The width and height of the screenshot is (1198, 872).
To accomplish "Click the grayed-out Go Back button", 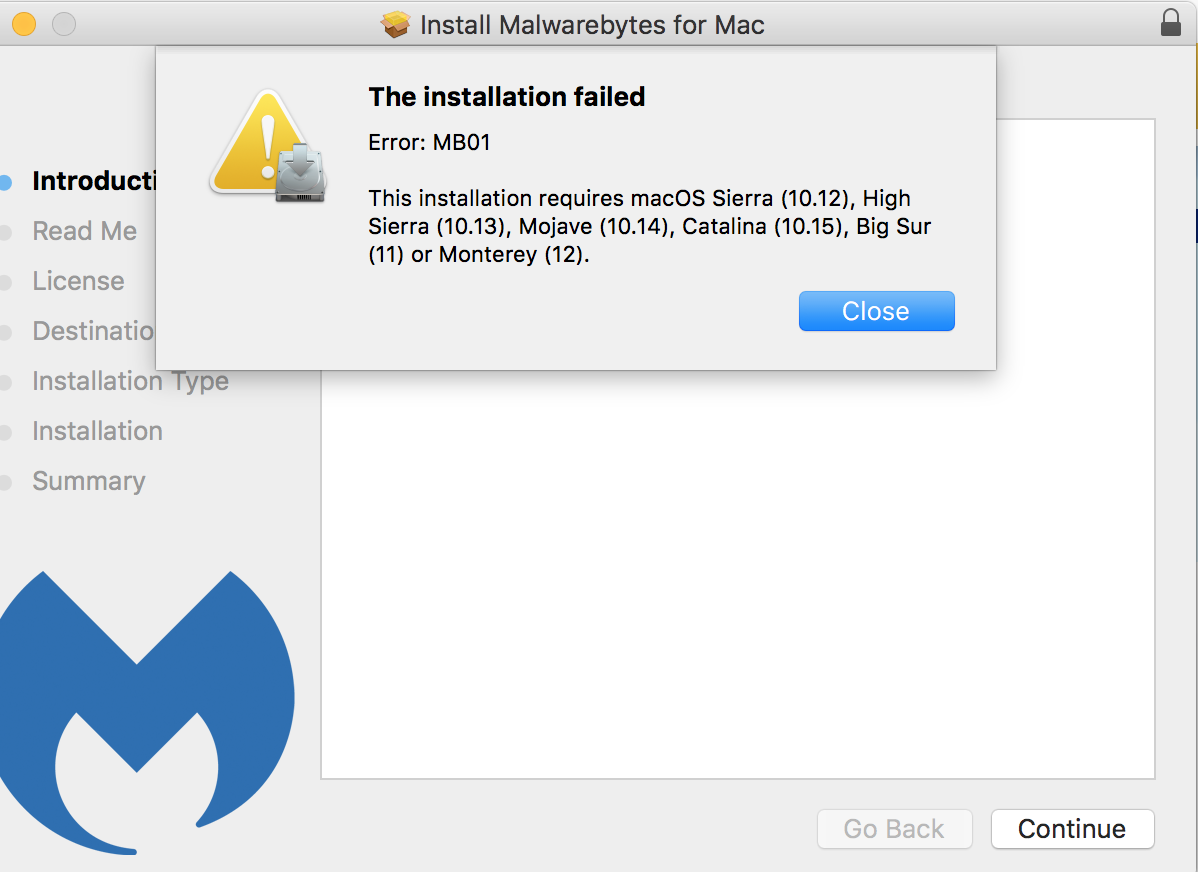I will (894, 829).
